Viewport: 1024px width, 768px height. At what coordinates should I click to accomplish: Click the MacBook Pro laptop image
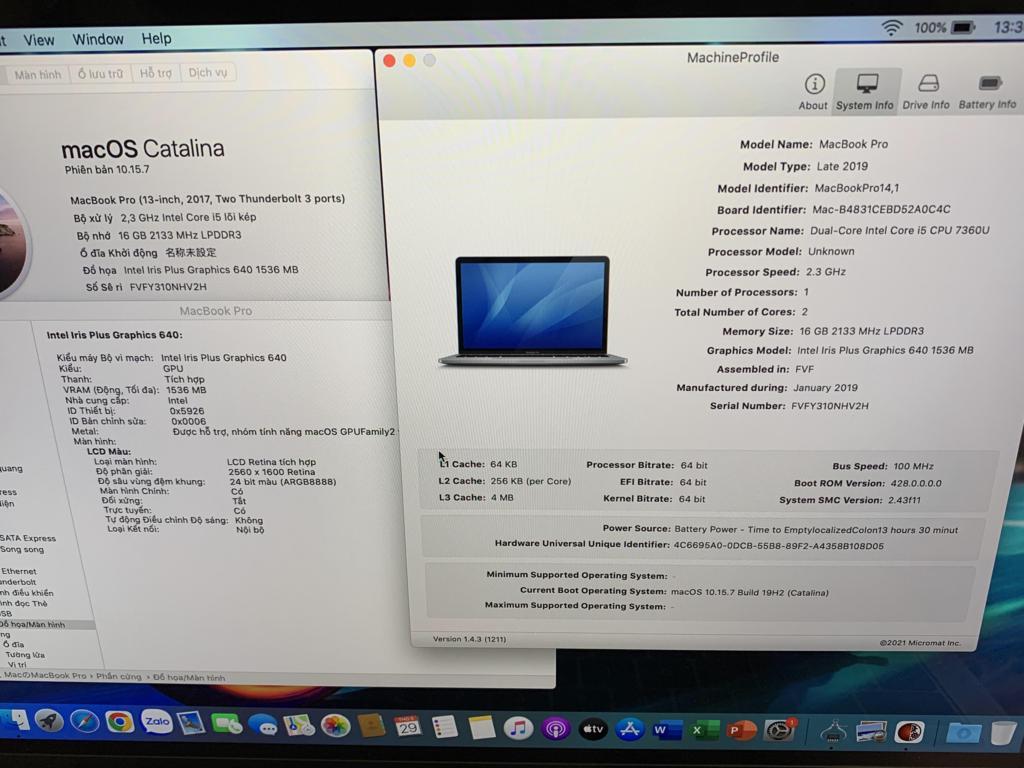(x=532, y=311)
